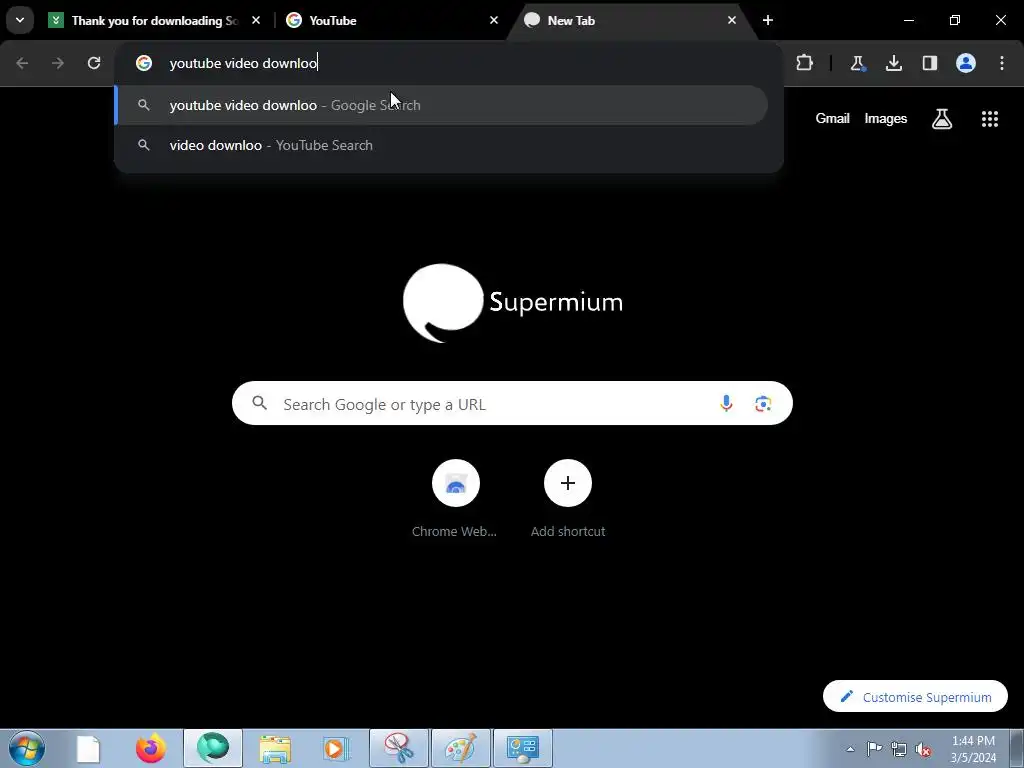Image resolution: width=1024 pixels, height=768 pixels.
Task: Launch Firefox from the taskbar
Action: 150,748
